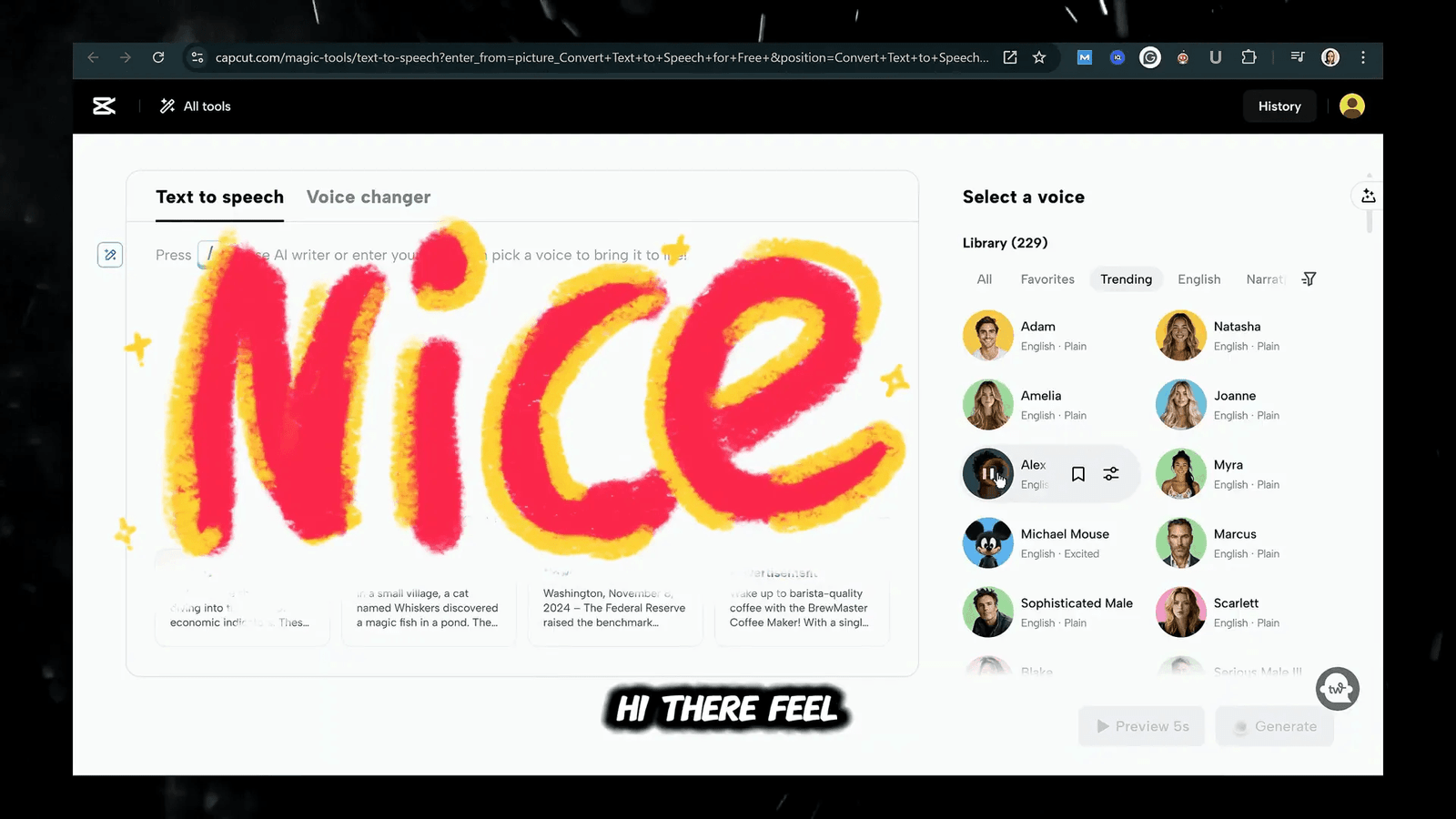Click the custom voice icon
Image resolution: width=1456 pixels, height=819 pixels.
coord(1368,196)
